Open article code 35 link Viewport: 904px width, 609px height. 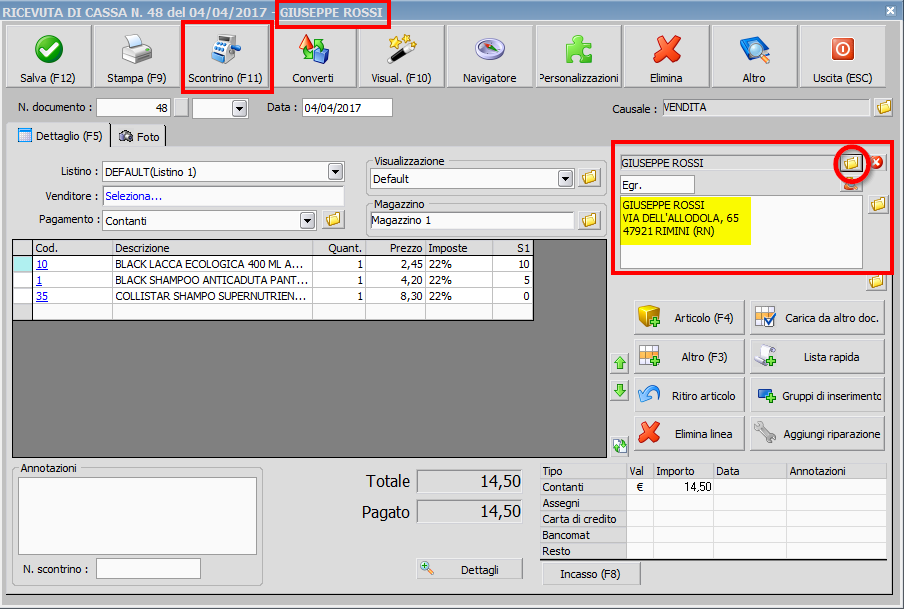coord(42,296)
